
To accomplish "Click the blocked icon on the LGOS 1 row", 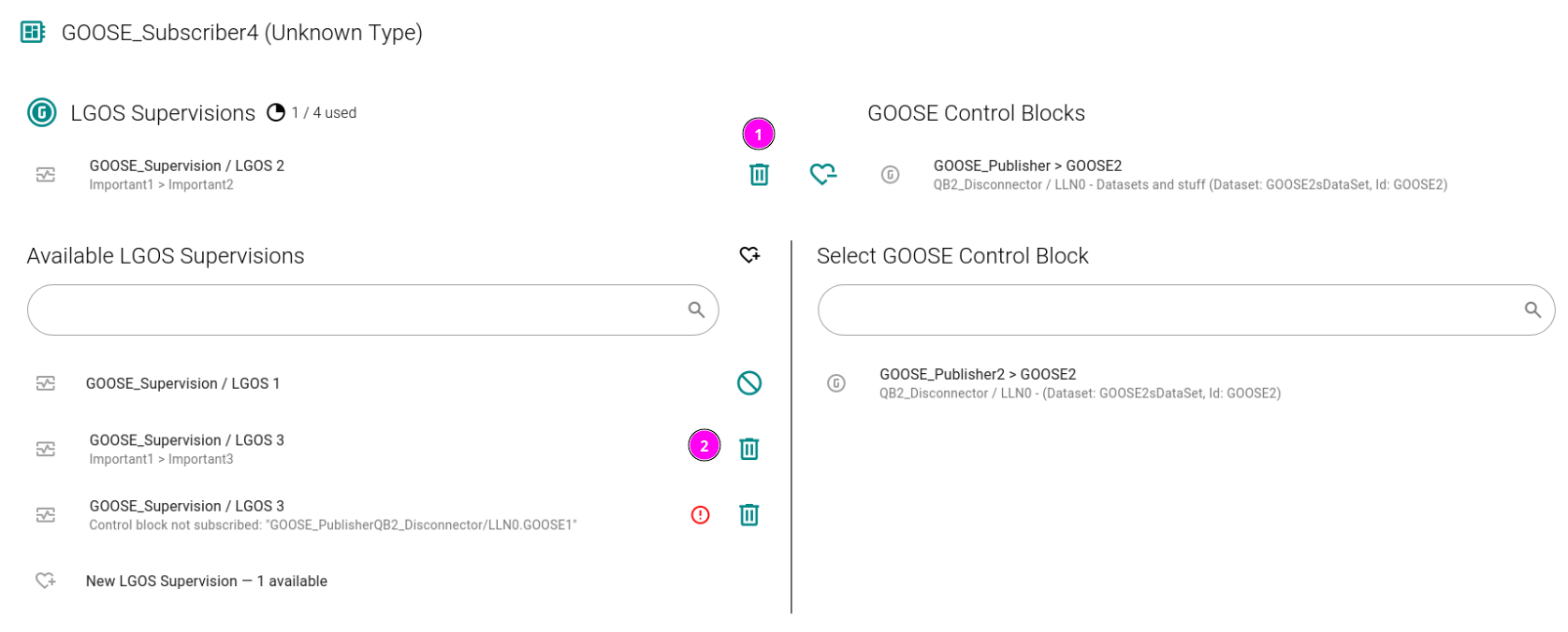I will pyautogui.click(x=749, y=383).
